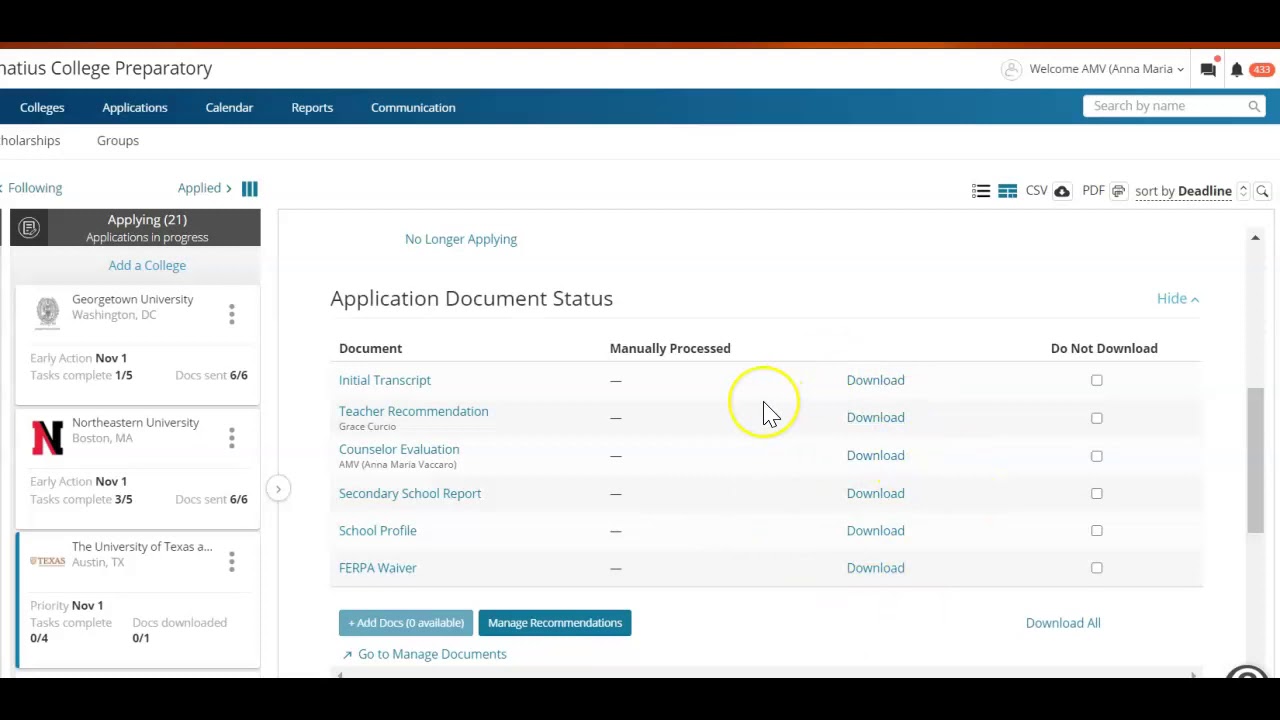
Task: Select the Applying (21) panel header
Action: (x=135, y=228)
